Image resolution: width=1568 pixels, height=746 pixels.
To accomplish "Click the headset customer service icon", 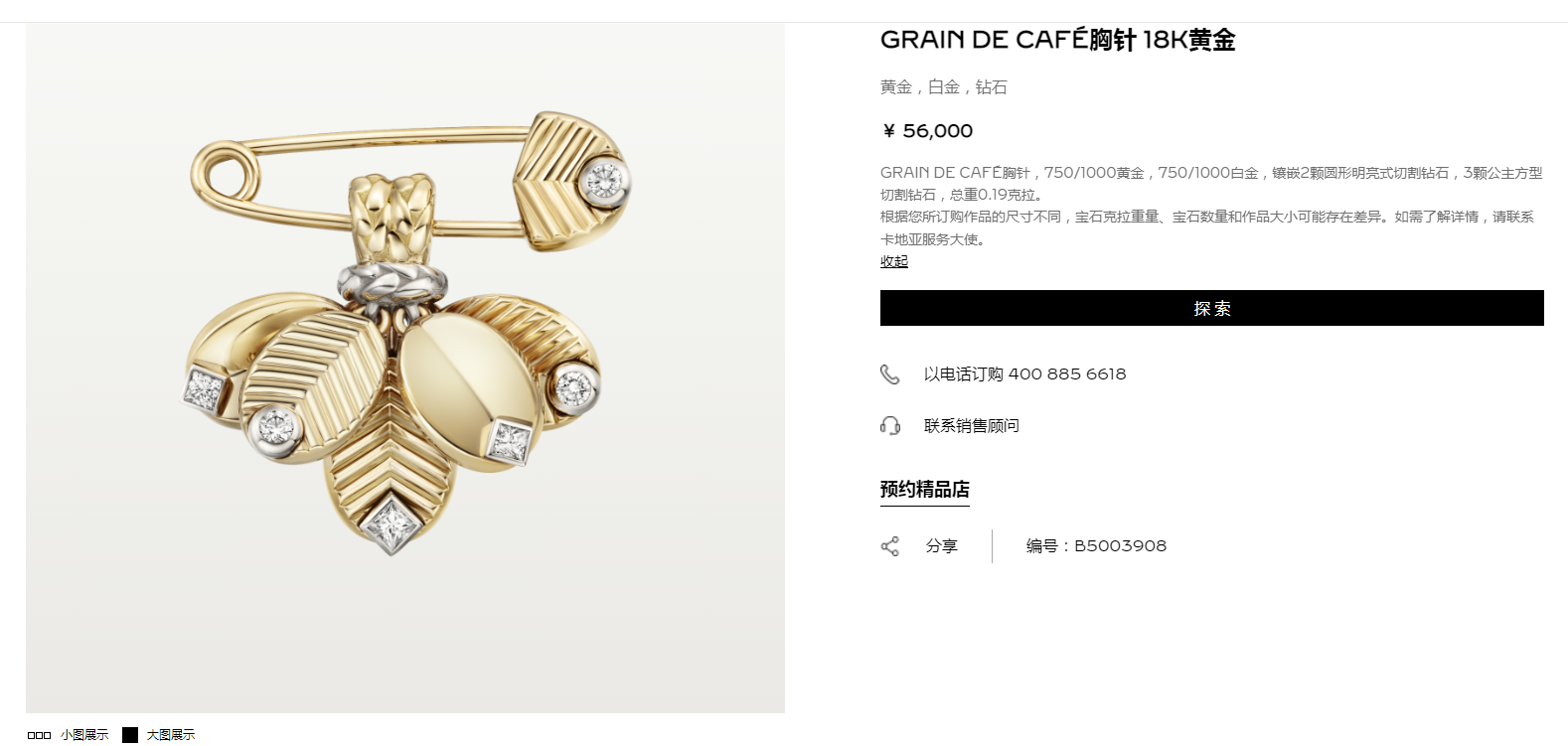I will click(x=889, y=426).
